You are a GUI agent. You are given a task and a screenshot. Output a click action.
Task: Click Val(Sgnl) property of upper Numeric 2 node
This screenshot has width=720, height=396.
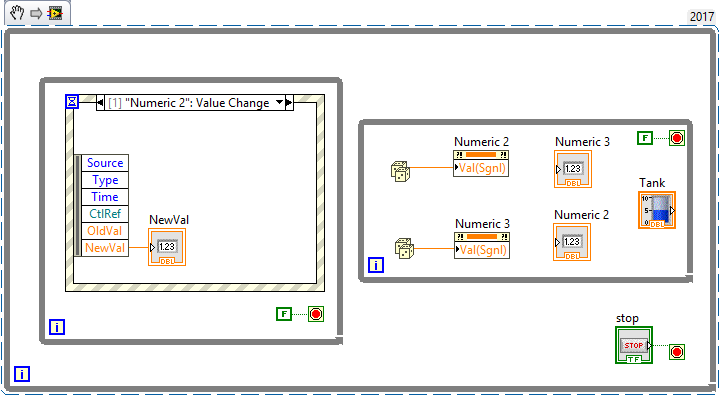click(481, 168)
